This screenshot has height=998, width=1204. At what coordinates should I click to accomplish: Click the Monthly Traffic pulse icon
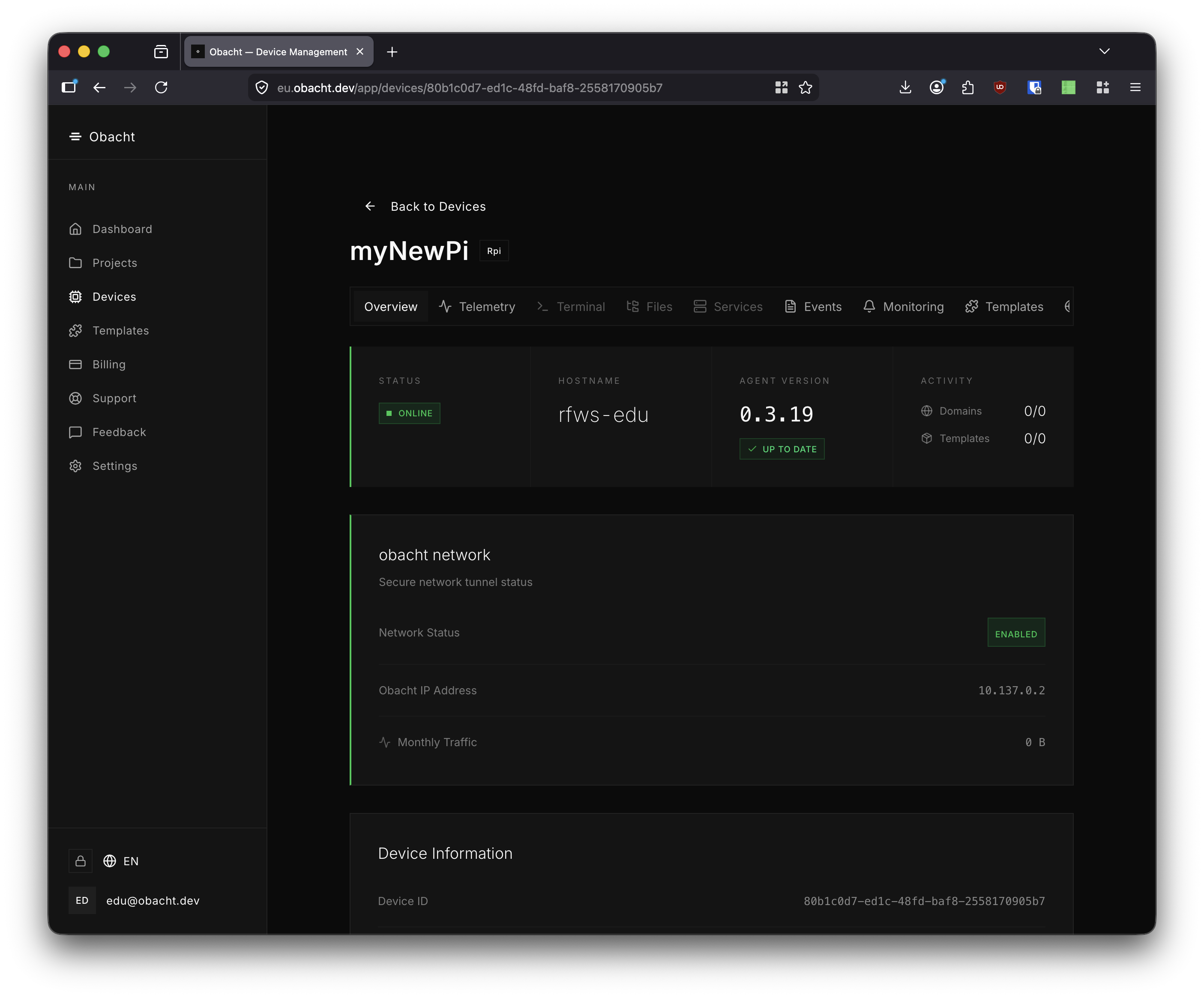click(x=385, y=742)
